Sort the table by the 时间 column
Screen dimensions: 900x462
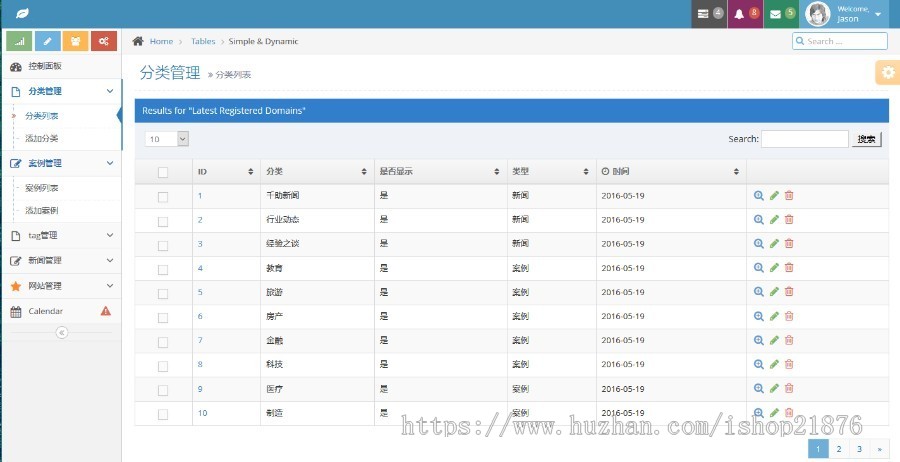(x=671, y=172)
